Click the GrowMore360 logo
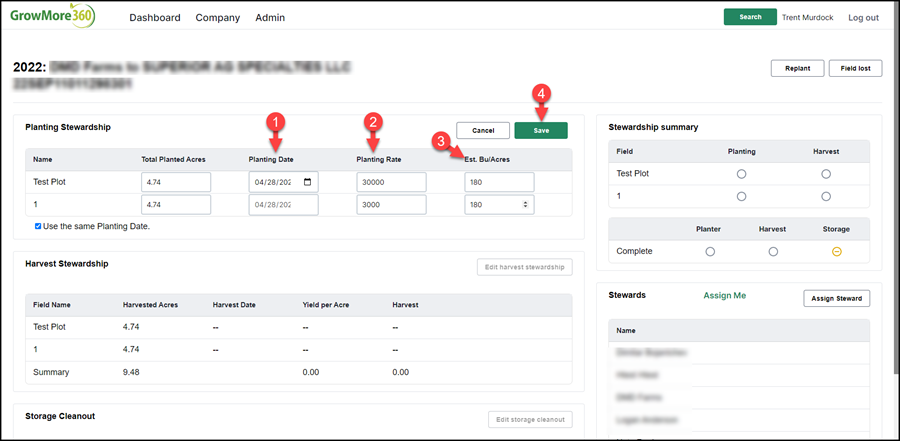The width and height of the screenshot is (900, 441). [x=52, y=17]
